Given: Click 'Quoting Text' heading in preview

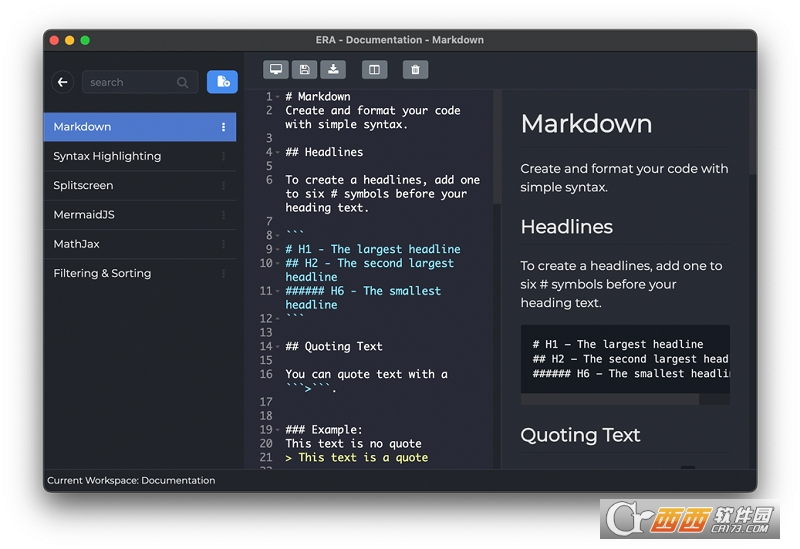Looking at the screenshot, I should (580, 435).
